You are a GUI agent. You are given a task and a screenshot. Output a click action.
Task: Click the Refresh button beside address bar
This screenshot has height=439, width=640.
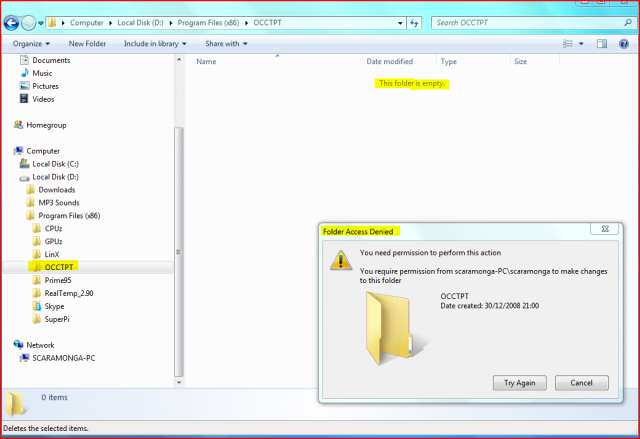pyautogui.click(x=414, y=23)
